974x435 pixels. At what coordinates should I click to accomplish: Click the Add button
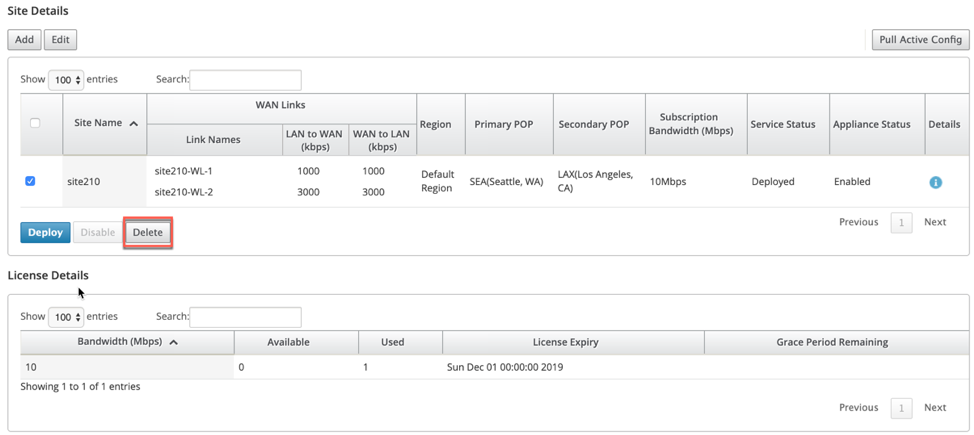[24, 40]
